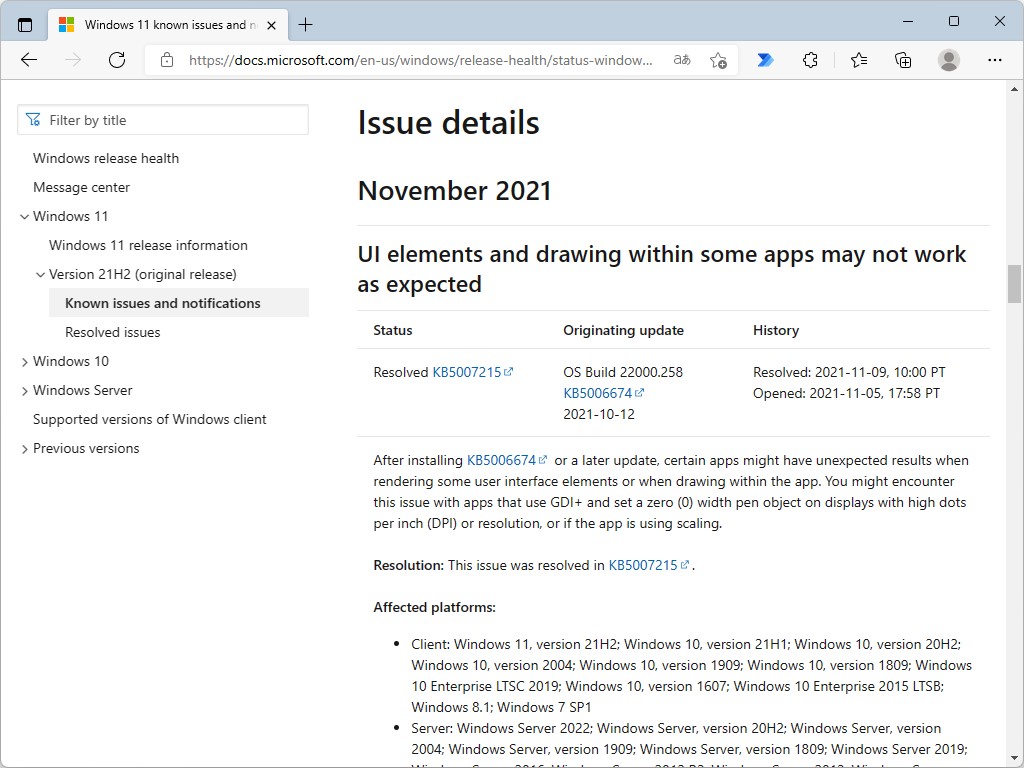Viewport: 1024px width, 768px height.
Task: Add this page to favorites with the star-plus icon
Action: (718, 60)
